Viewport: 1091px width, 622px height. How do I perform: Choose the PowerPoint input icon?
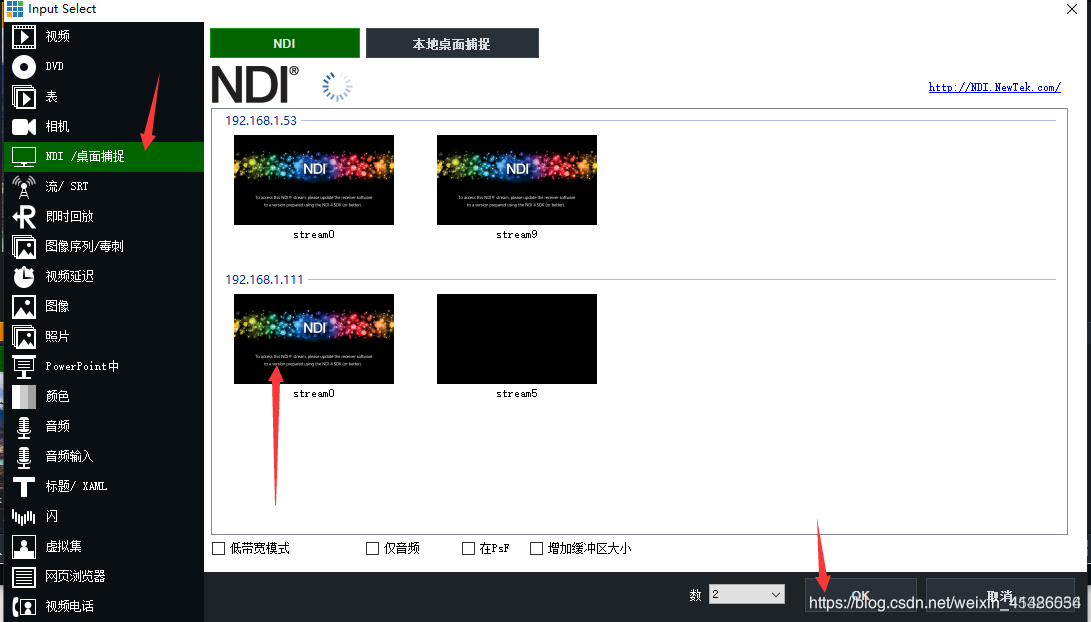click(24, 367)
